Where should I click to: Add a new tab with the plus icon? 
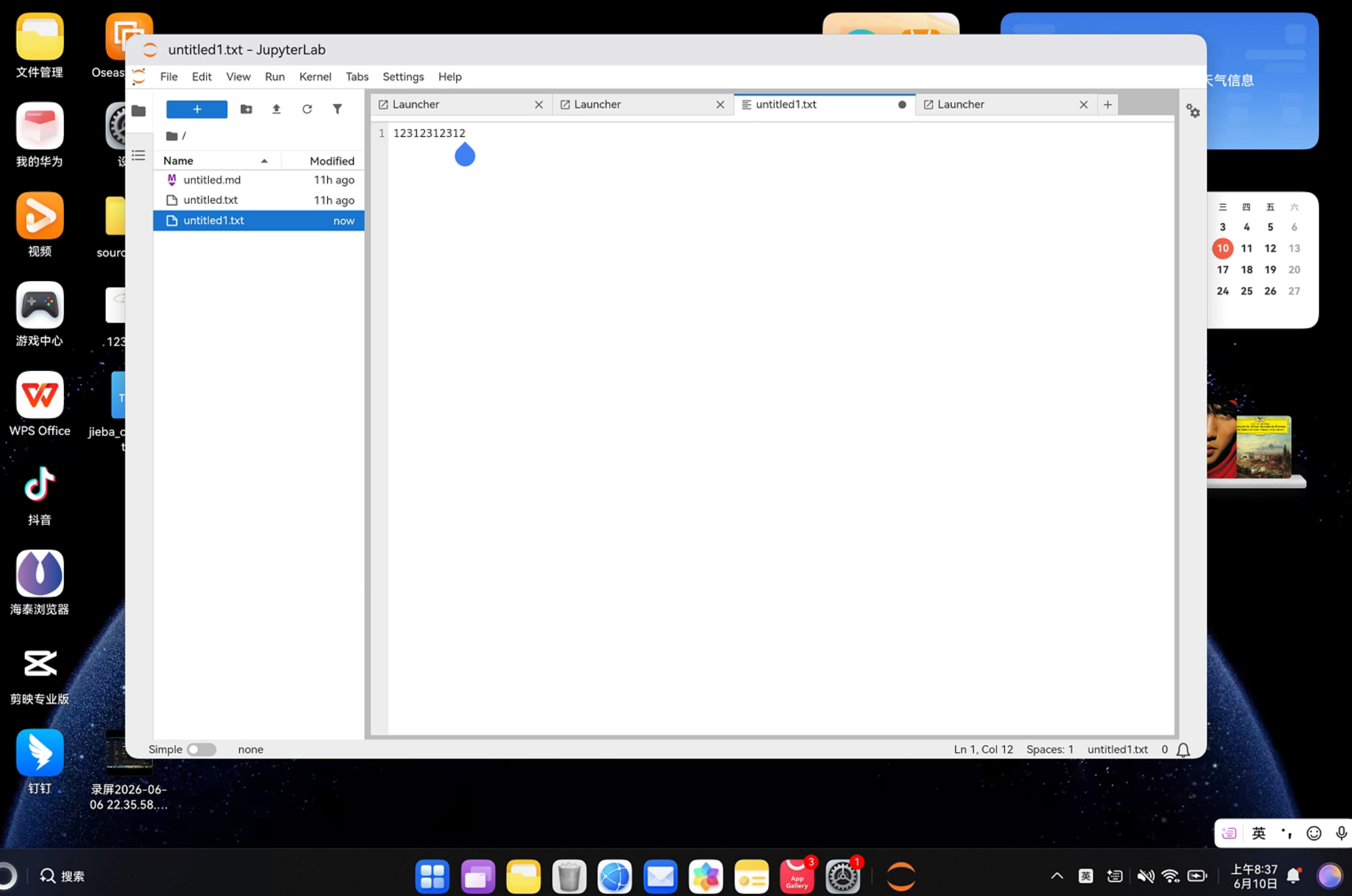click(1107, 104)
